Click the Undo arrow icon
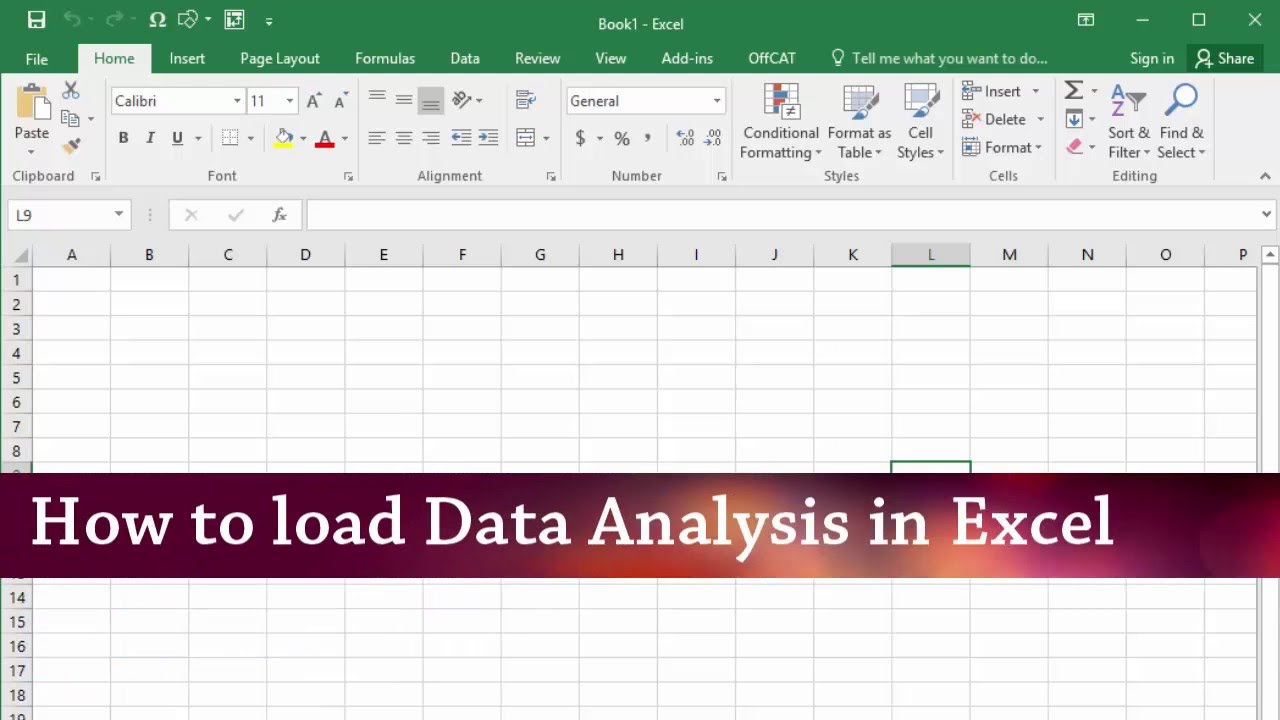Viewport: 1280px width, 720px height. (x=71, y=20)
